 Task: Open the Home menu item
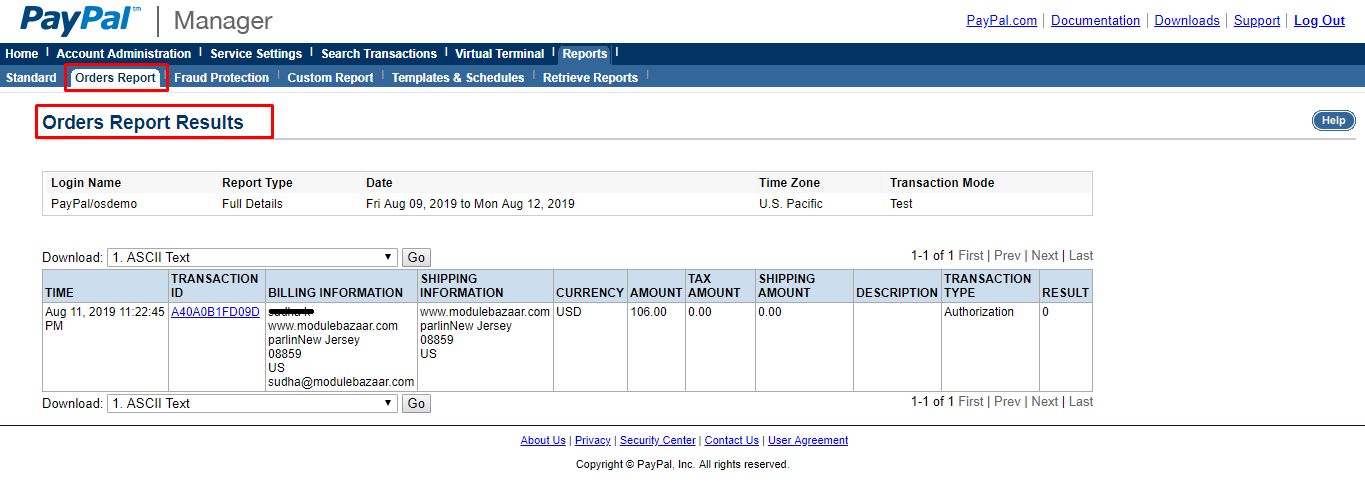tap(22, 54)
